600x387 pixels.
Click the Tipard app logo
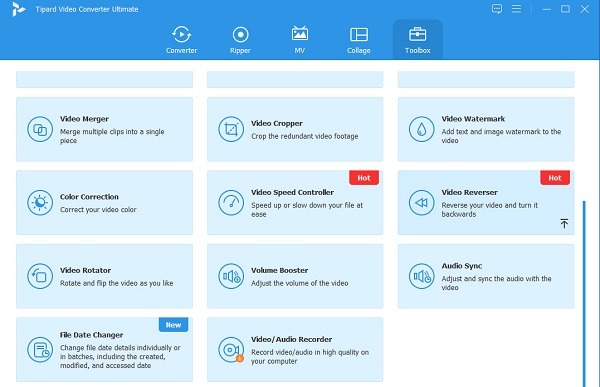[18, 9]
